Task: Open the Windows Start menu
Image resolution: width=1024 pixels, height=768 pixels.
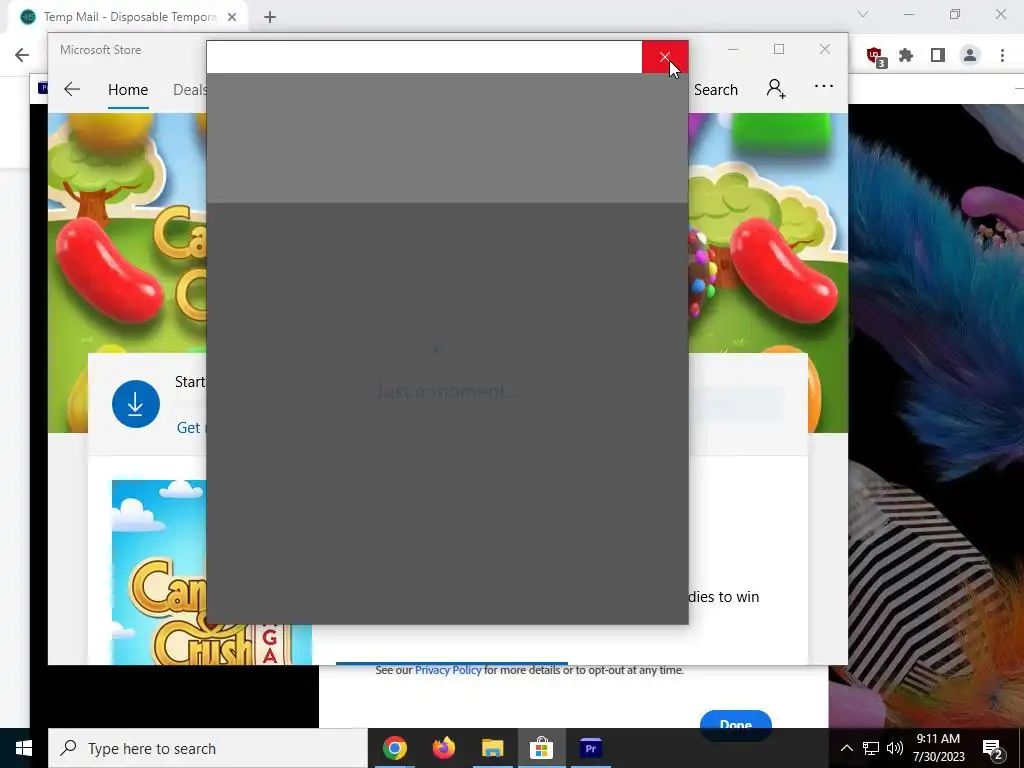Action: (24, 748)
